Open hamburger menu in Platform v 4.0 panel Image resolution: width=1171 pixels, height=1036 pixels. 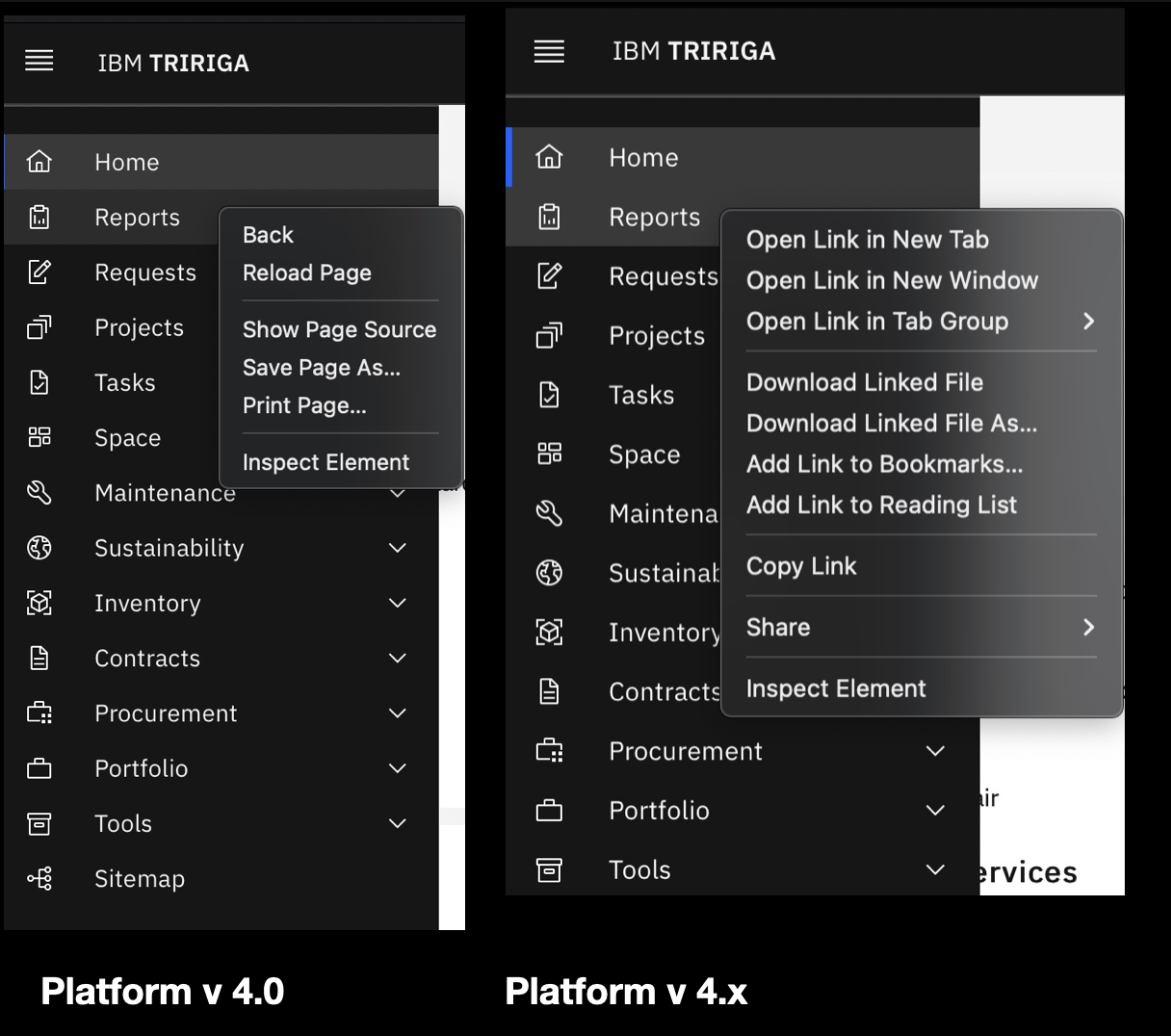39,62
